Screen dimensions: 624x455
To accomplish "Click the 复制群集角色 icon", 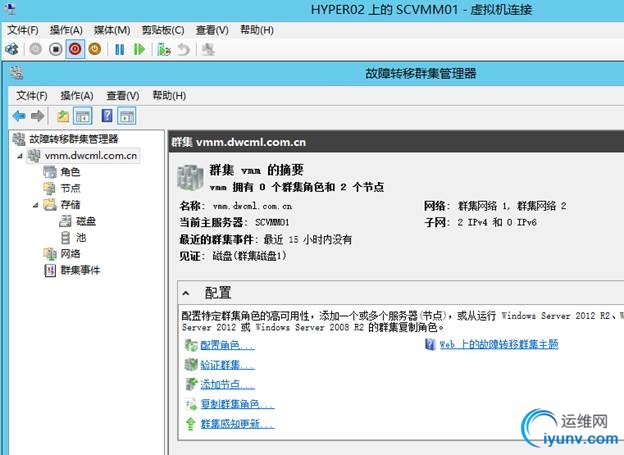I will (x=191, y=404).
